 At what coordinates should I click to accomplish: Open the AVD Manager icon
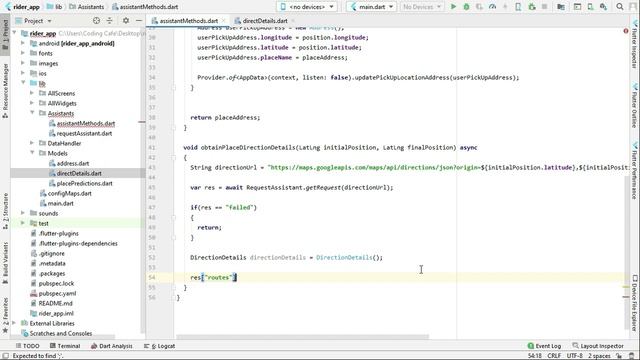point(590,7)
